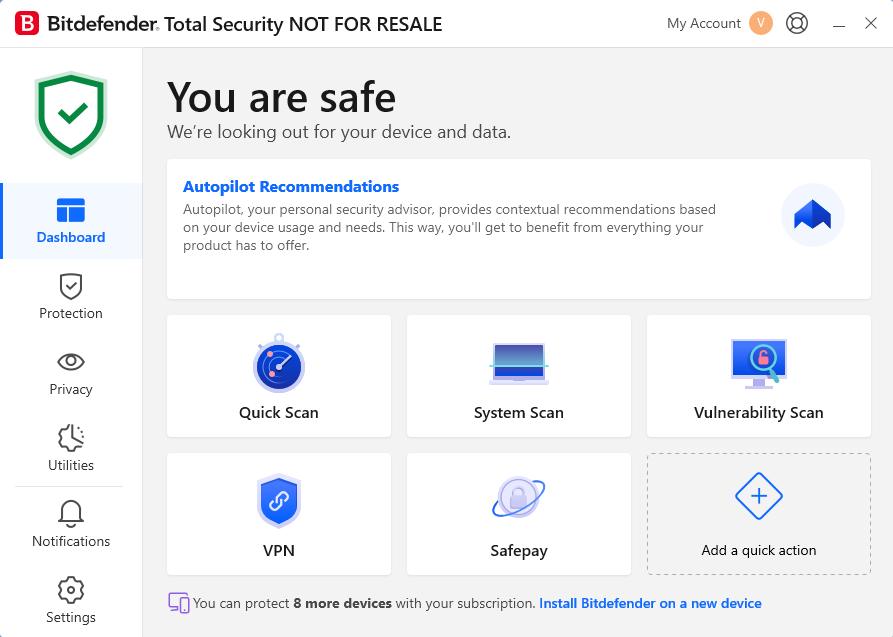Open the Autopilot Recommendations heading link
Screen dimensions: 893x637
(x=291, y=187)
